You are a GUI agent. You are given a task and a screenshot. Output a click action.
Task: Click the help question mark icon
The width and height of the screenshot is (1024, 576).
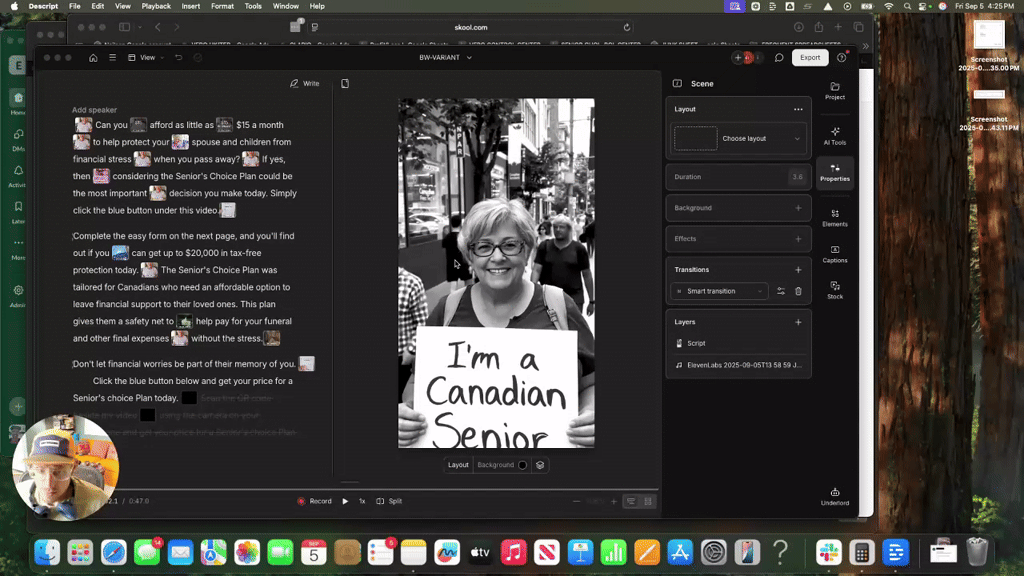[842, 57]
